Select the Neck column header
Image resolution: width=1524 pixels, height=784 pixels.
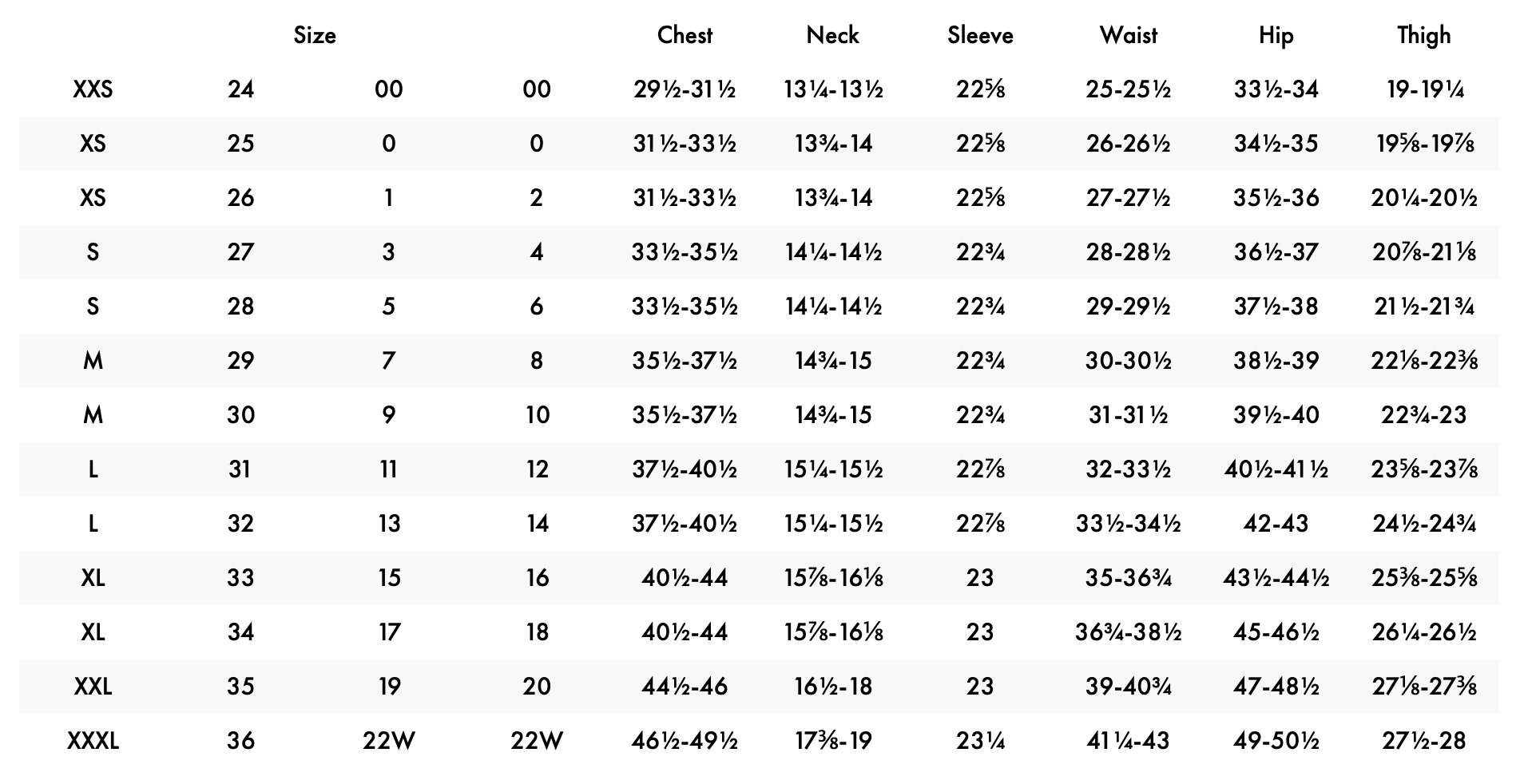(x=832, y=35)
